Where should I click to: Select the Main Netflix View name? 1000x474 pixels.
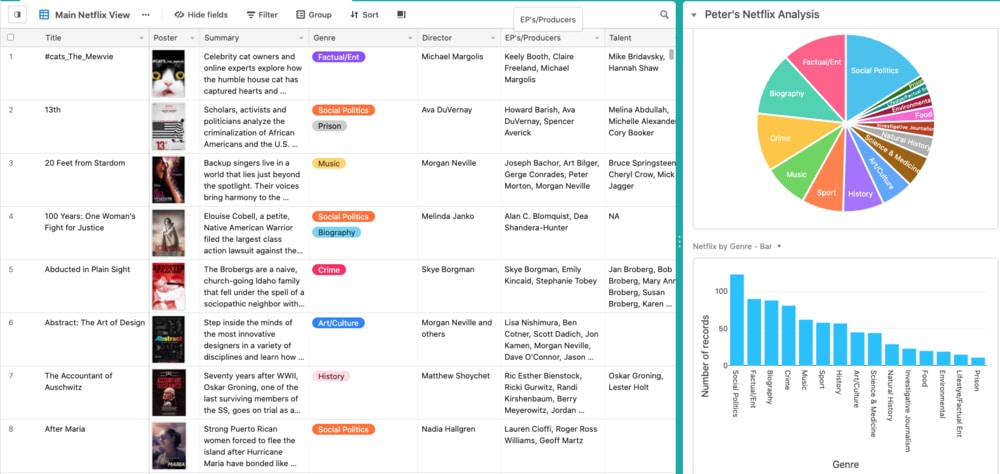[92, 15]
